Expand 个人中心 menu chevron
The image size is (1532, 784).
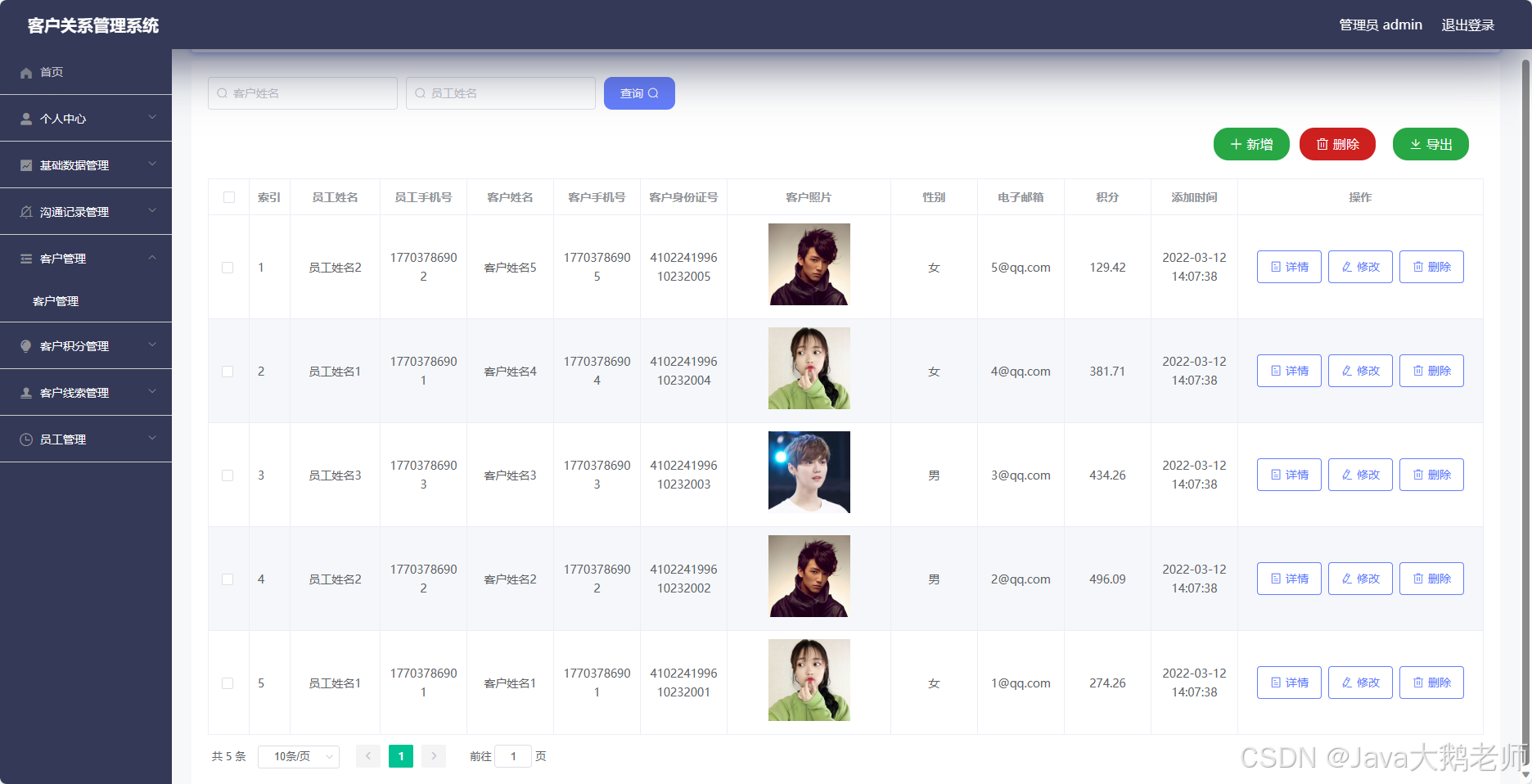(152, 117)
